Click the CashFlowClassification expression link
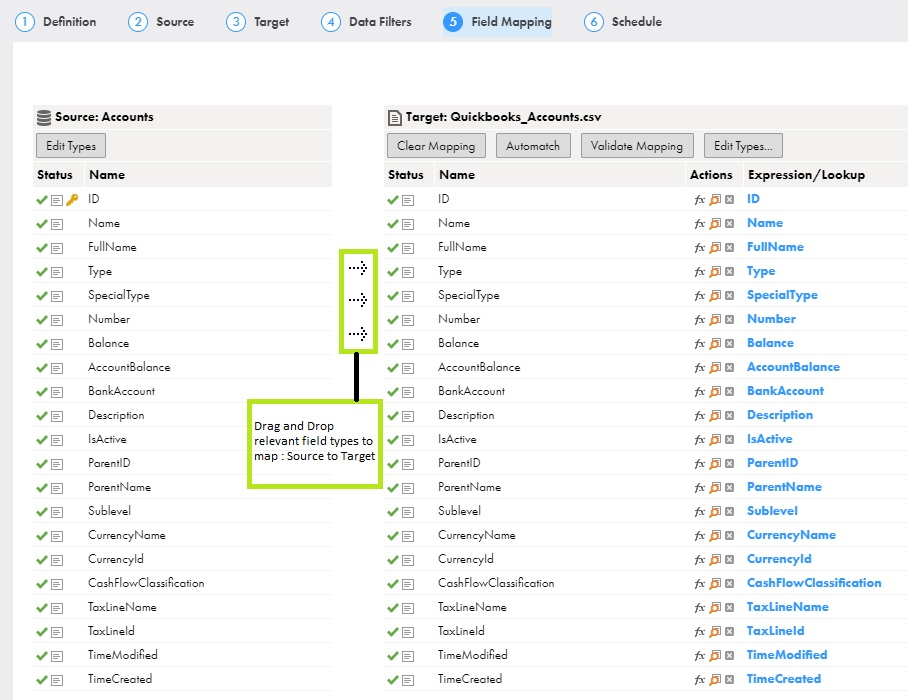 [814, 583]
